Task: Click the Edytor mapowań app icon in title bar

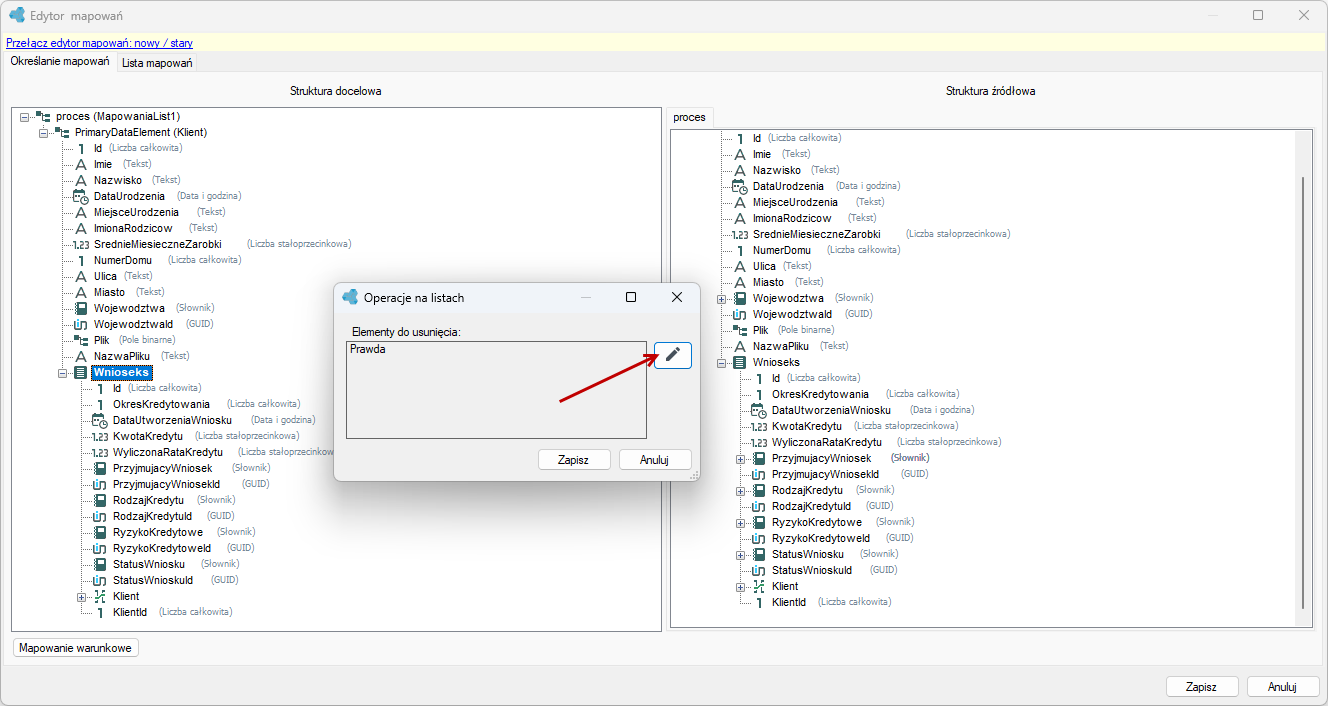Action: [x=17, y=15]
